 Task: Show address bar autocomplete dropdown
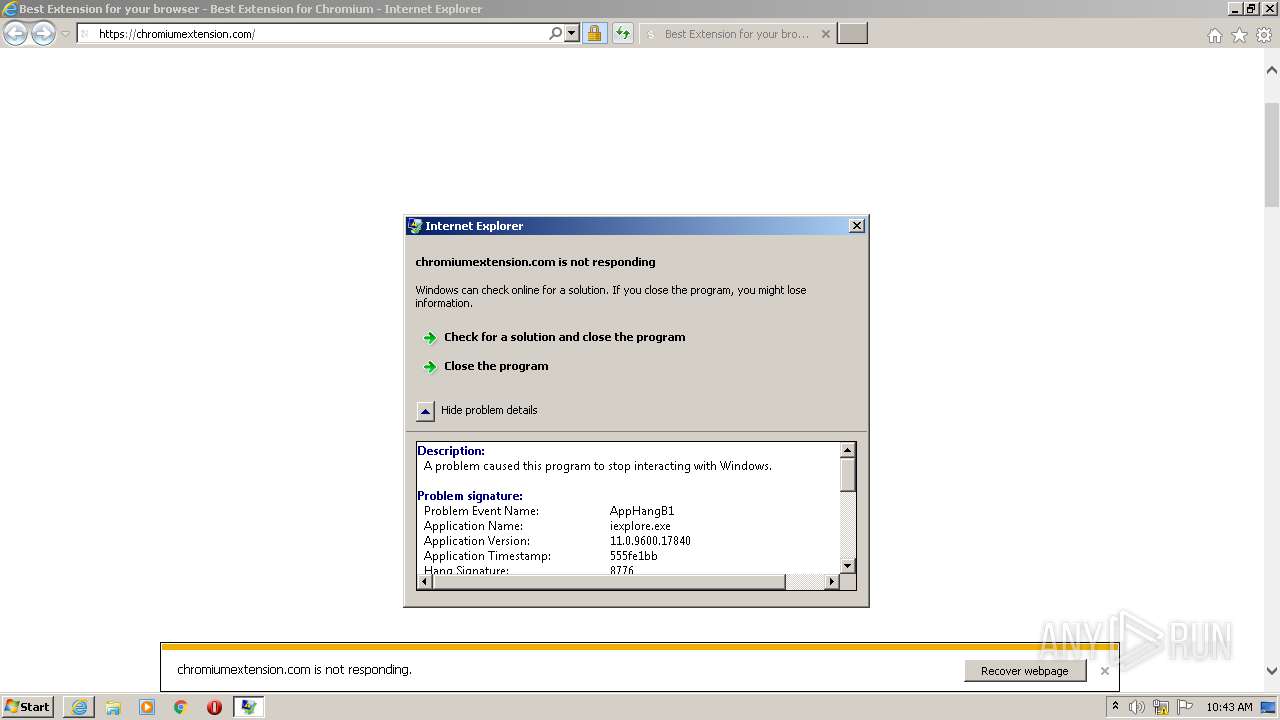pyautogui.click(x=572, y=34)
